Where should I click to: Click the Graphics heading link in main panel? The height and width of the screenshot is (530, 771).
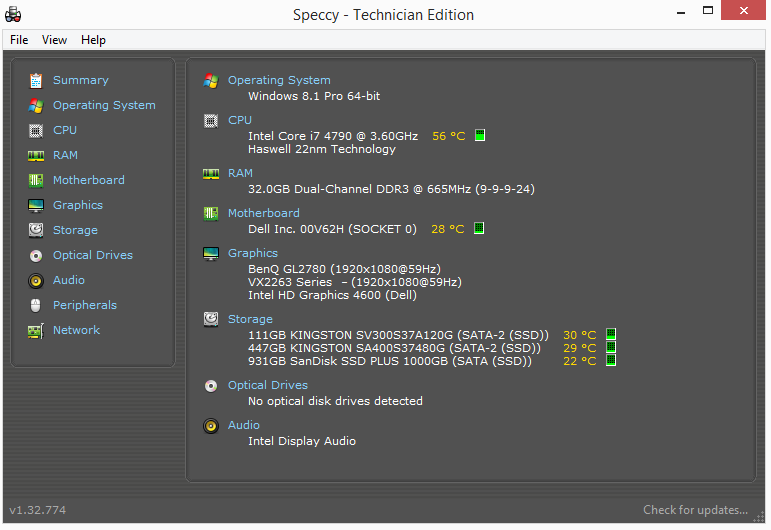253,253
